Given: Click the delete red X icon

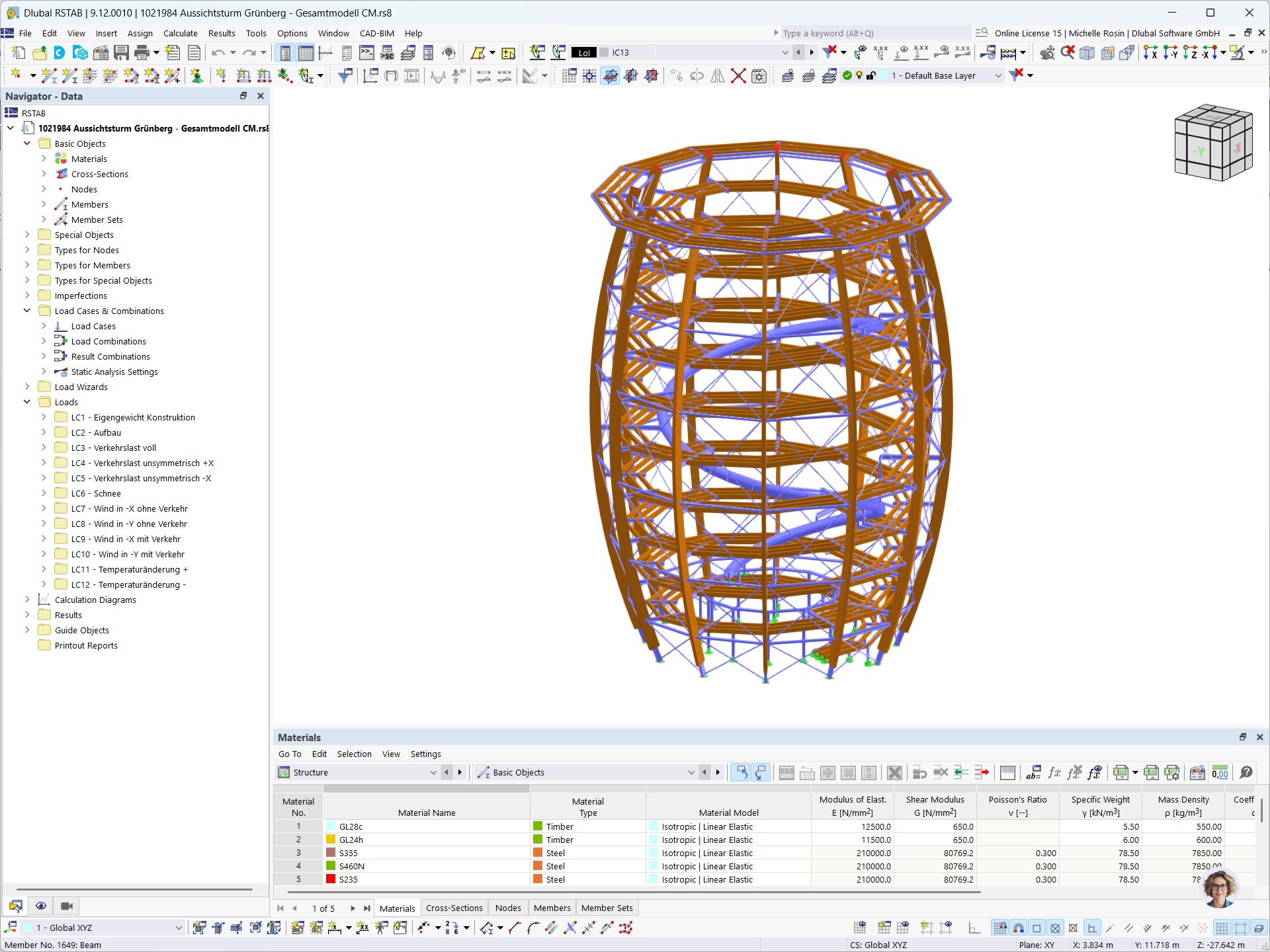Looking at the screenshot, I should tap(738, 76).
